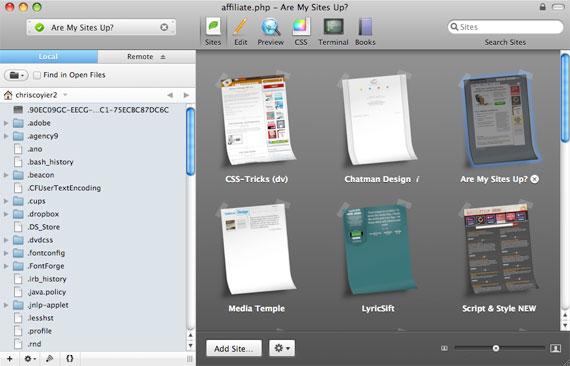Viewport: 570px width, 366px height.
Task: Open the Sites leaf icon in toolbar
Action: point(213,27)
